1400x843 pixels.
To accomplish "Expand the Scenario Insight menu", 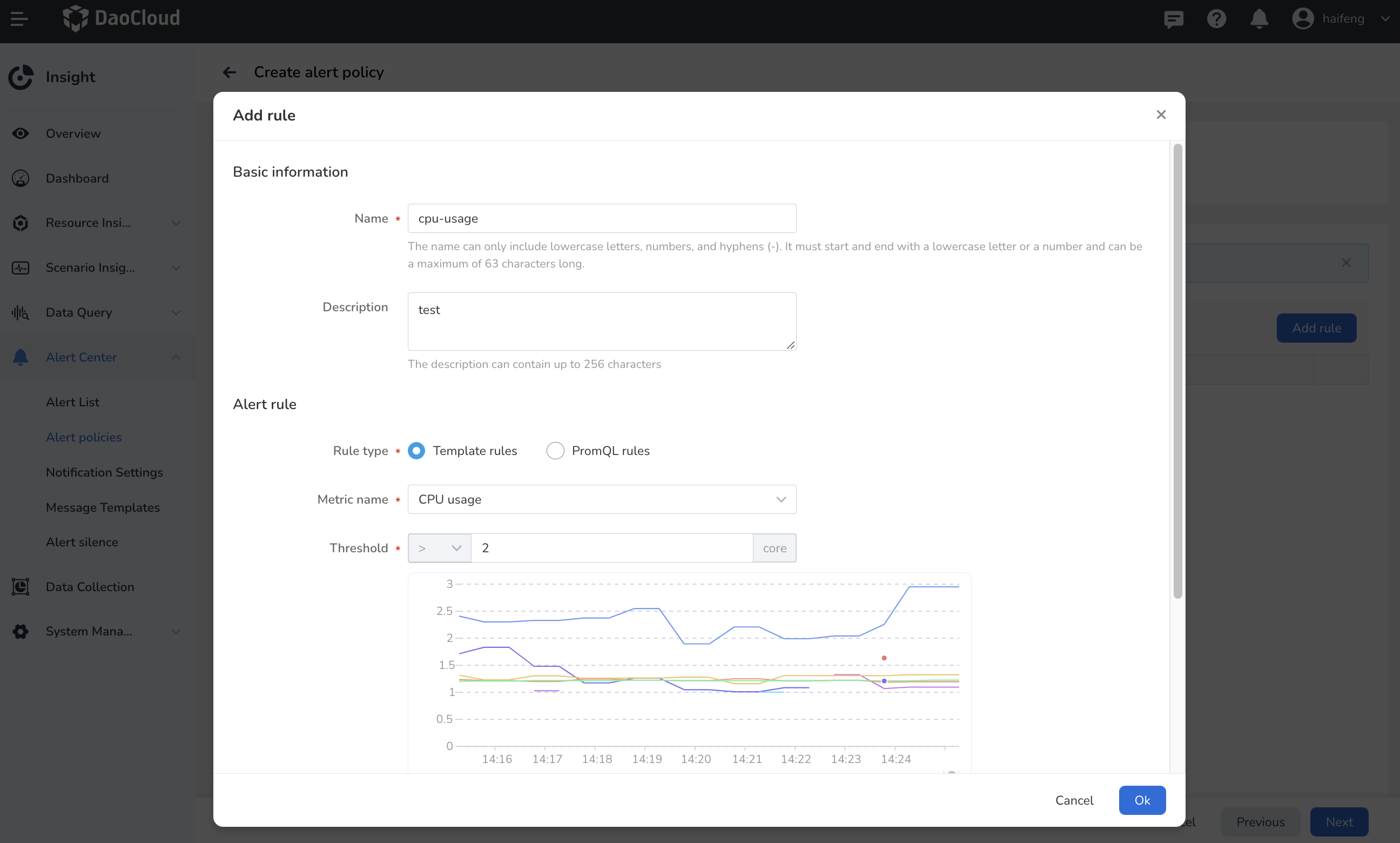I will pos(176,267).
